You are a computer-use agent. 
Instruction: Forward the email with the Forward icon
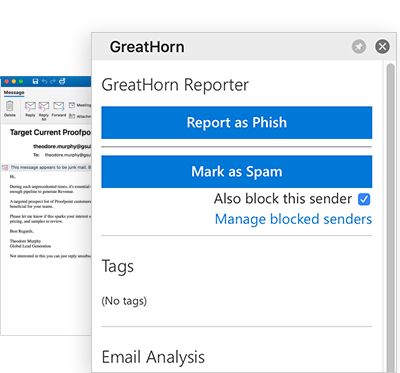(x=59, y=106)
